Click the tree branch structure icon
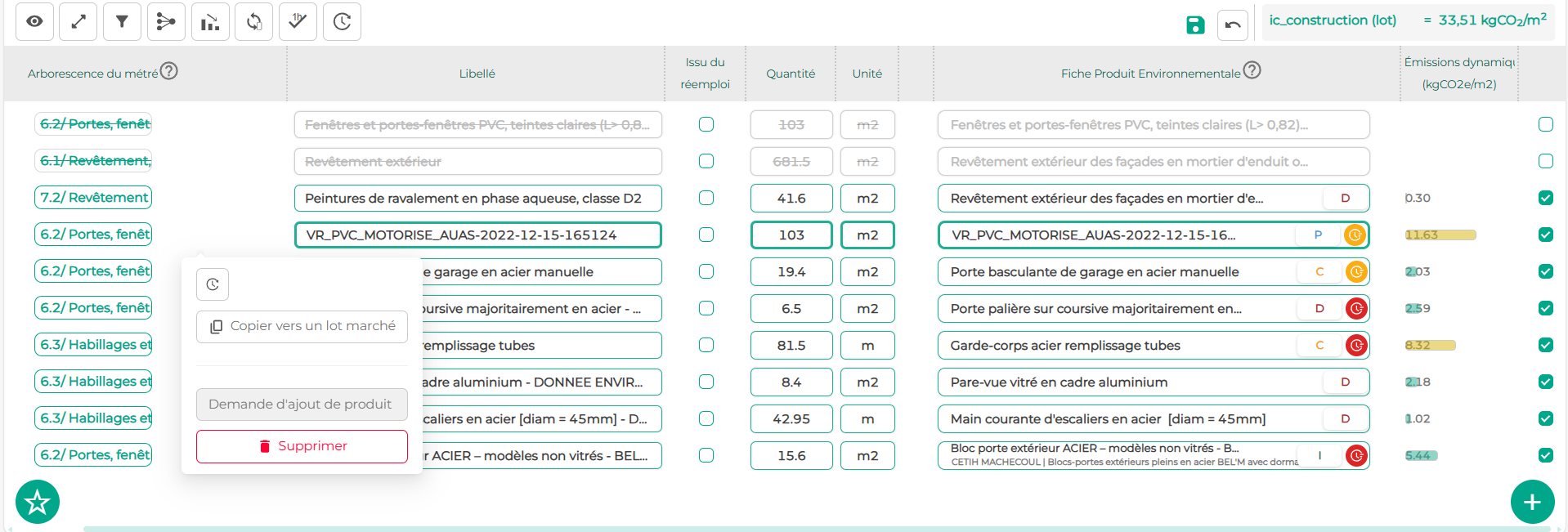Screen dimensions: 1568x532 pyautogui.click(x=166, y=22)
